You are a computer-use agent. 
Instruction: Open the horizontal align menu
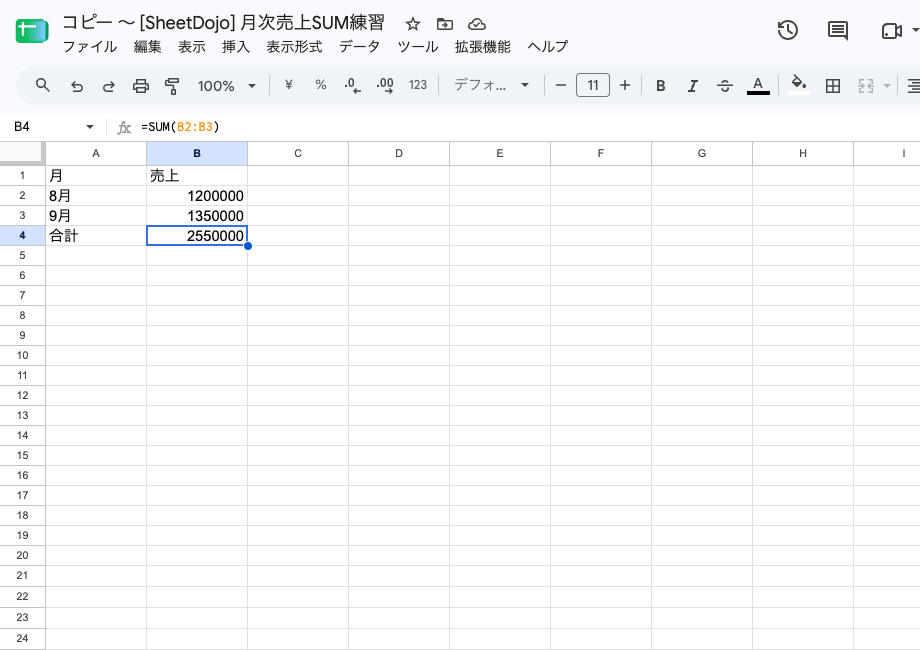(x=913, y=86)
